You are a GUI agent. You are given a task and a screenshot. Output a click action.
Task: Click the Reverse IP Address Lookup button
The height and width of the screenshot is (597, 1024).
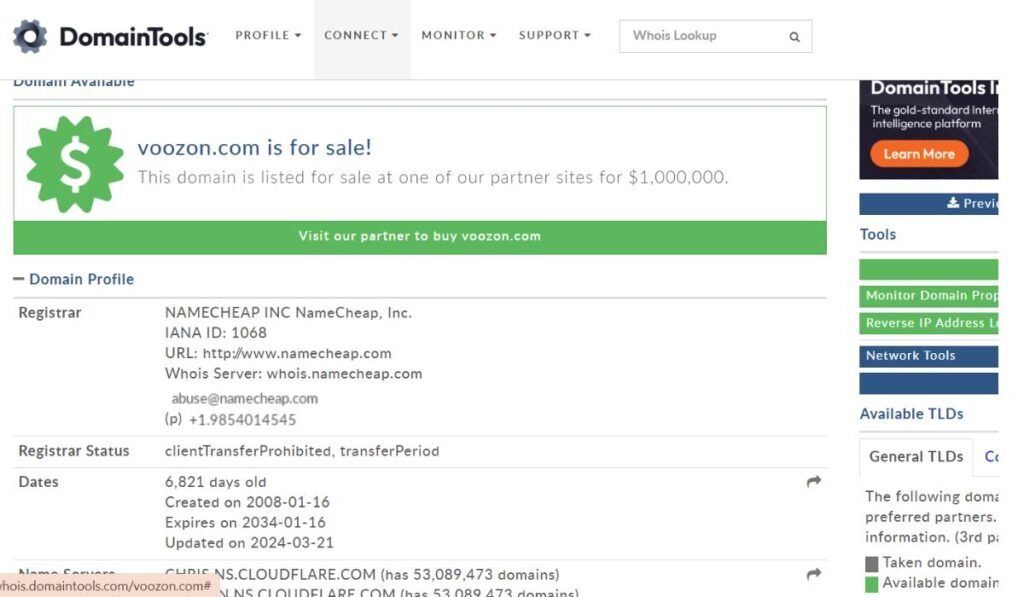point(929,323)
